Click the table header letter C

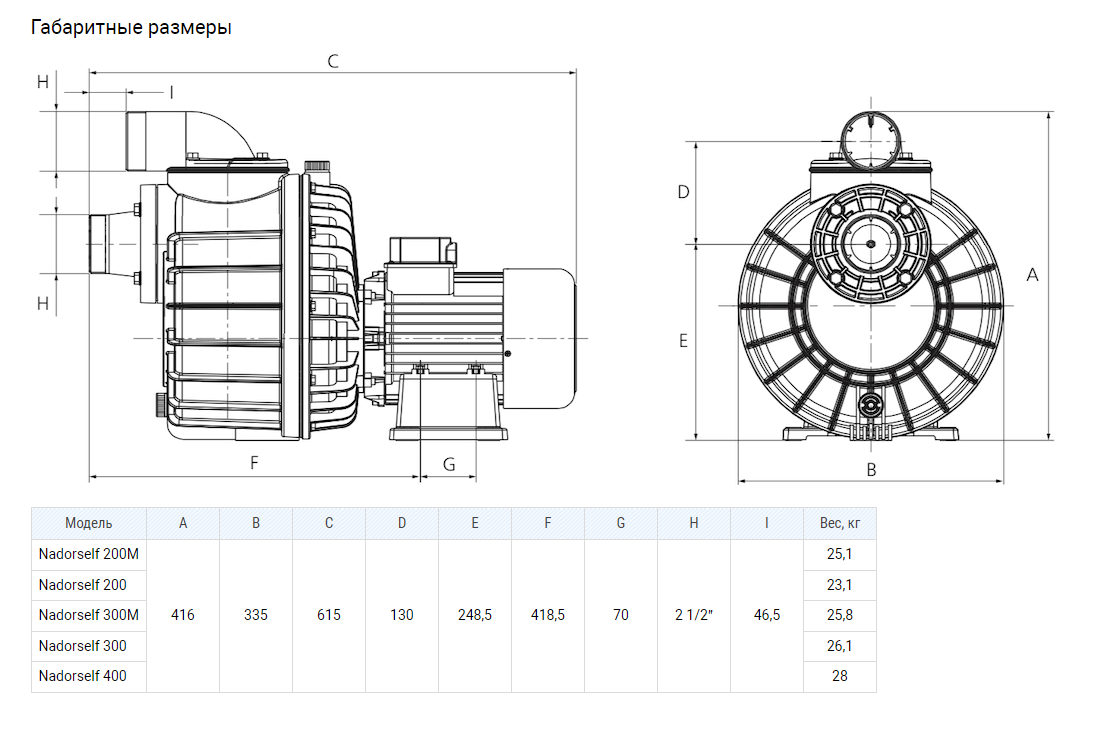329,523
